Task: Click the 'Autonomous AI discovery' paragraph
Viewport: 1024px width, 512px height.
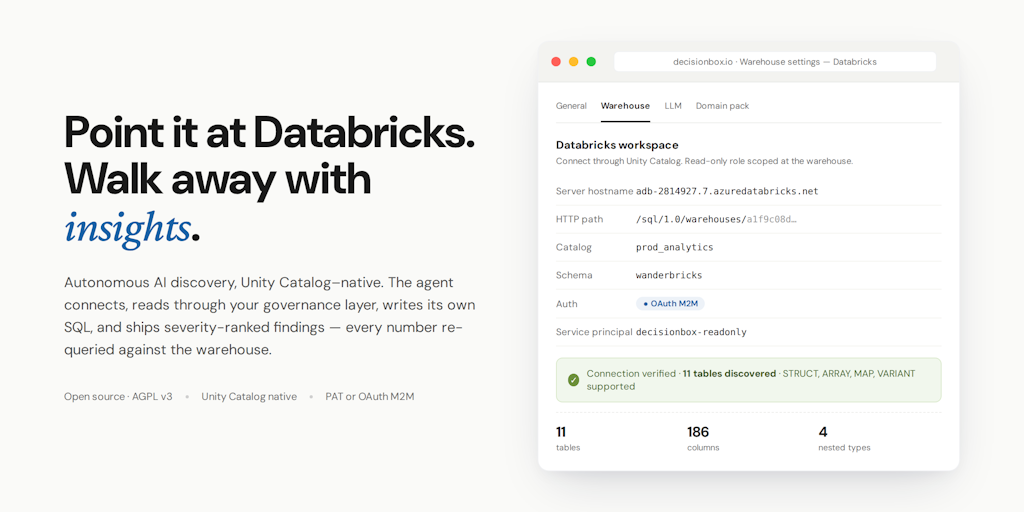Action: click(x=270, y=316)
